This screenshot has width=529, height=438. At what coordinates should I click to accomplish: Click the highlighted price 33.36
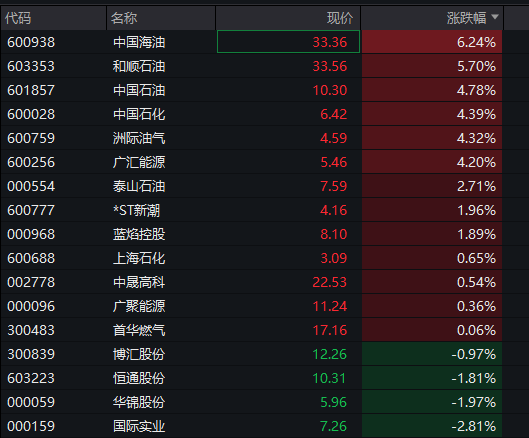click(x=288, y=42)
